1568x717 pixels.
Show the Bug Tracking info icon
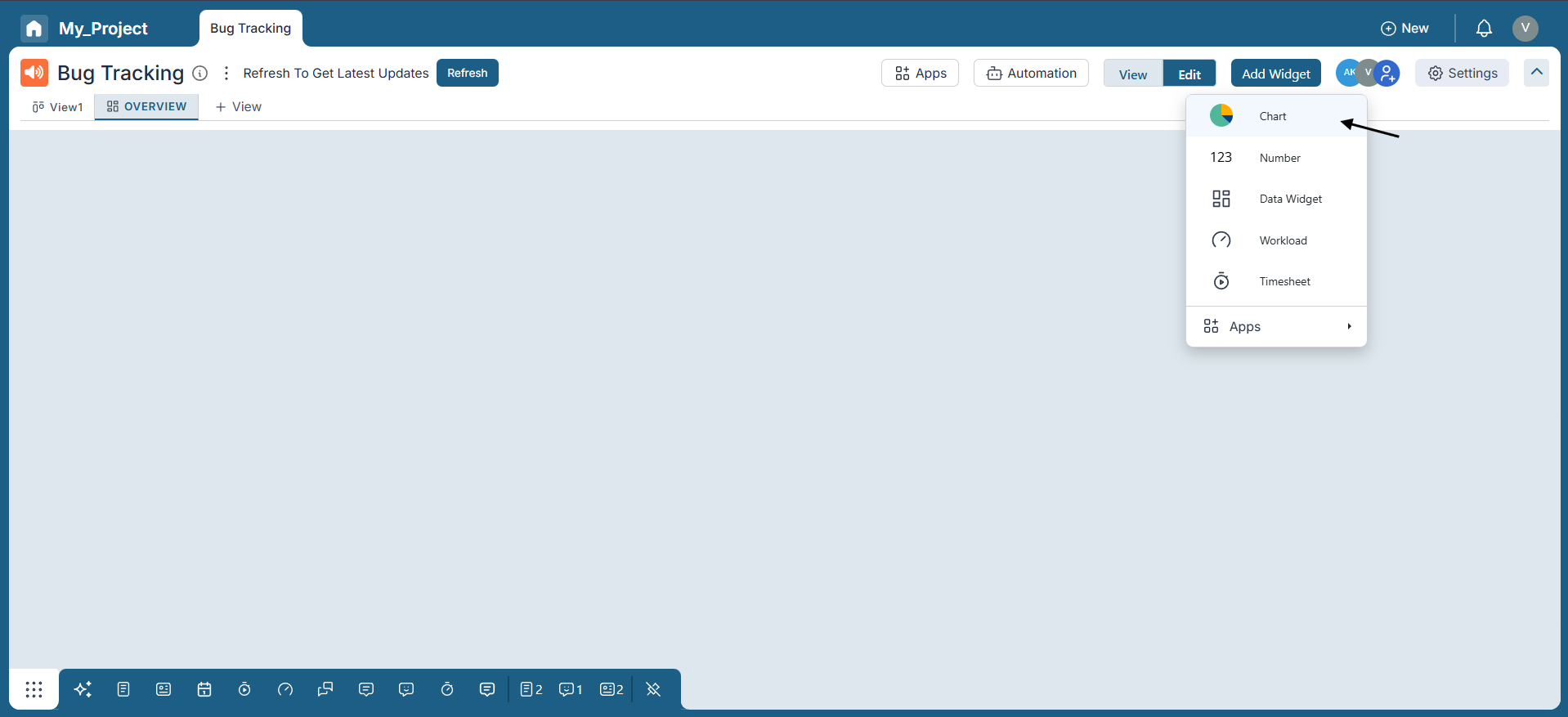pos(199,73)
